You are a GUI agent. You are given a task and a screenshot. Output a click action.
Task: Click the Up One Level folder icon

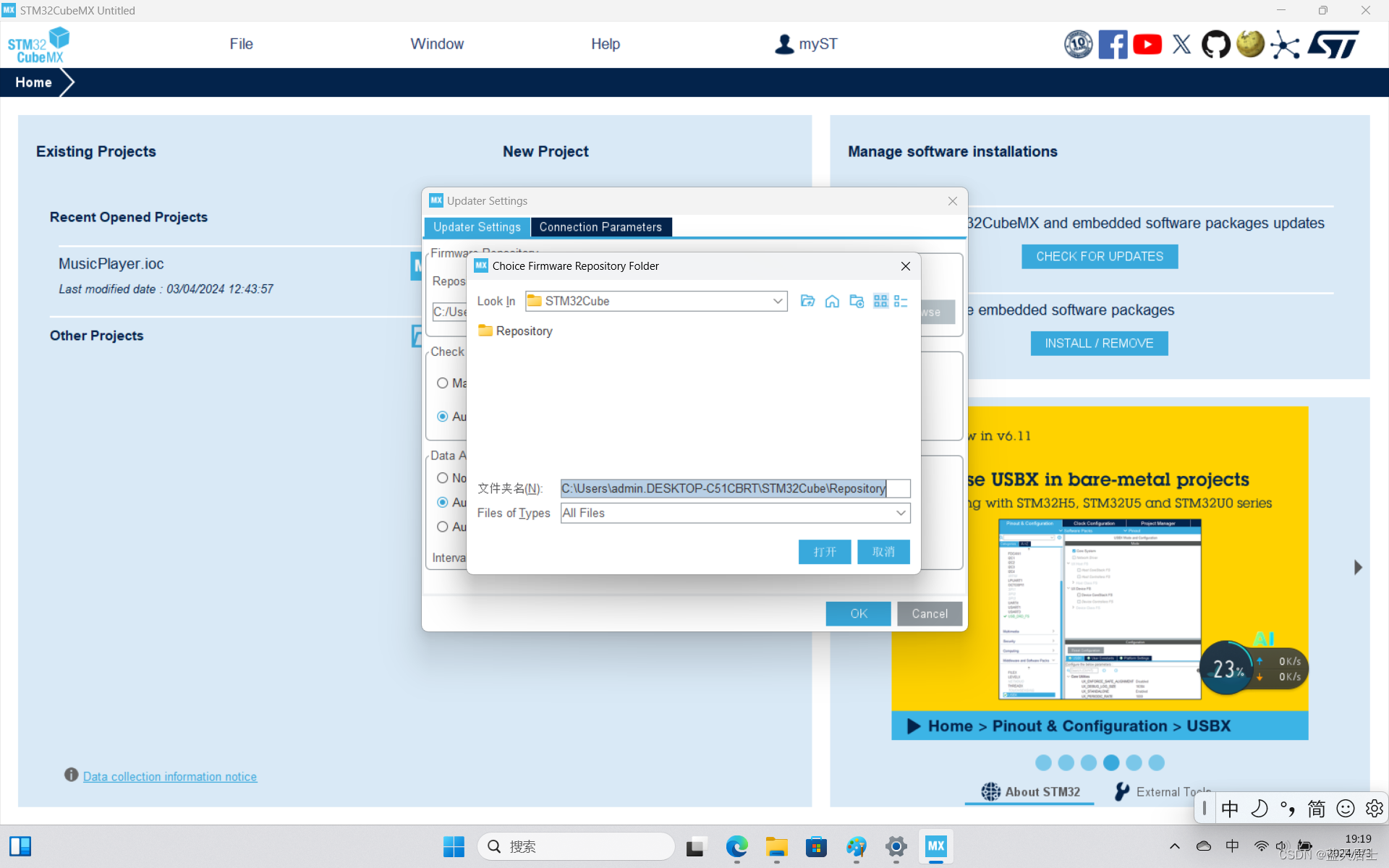(807, 301)
